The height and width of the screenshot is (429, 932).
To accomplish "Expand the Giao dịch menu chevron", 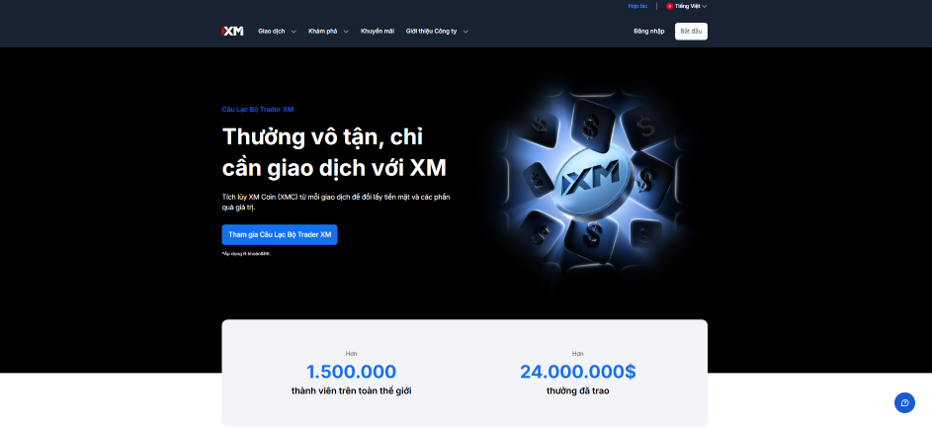I will click(x=294, y=31).
